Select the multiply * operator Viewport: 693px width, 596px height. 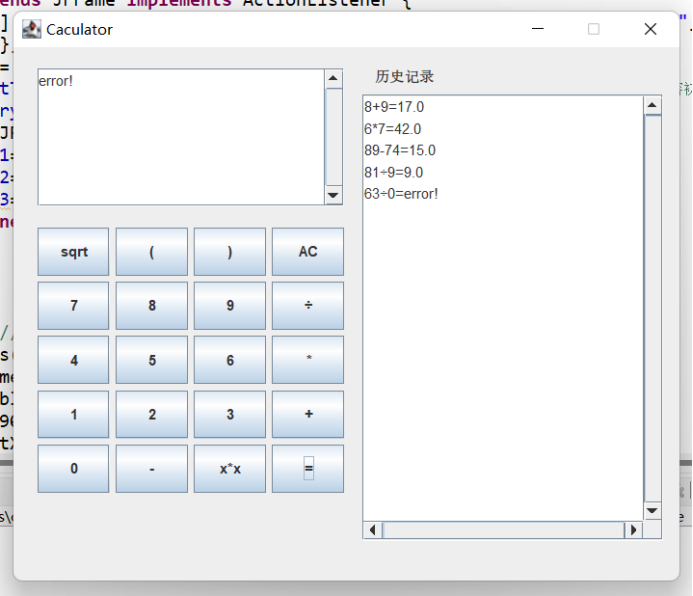pyautogui.click(x=308, y=360)
